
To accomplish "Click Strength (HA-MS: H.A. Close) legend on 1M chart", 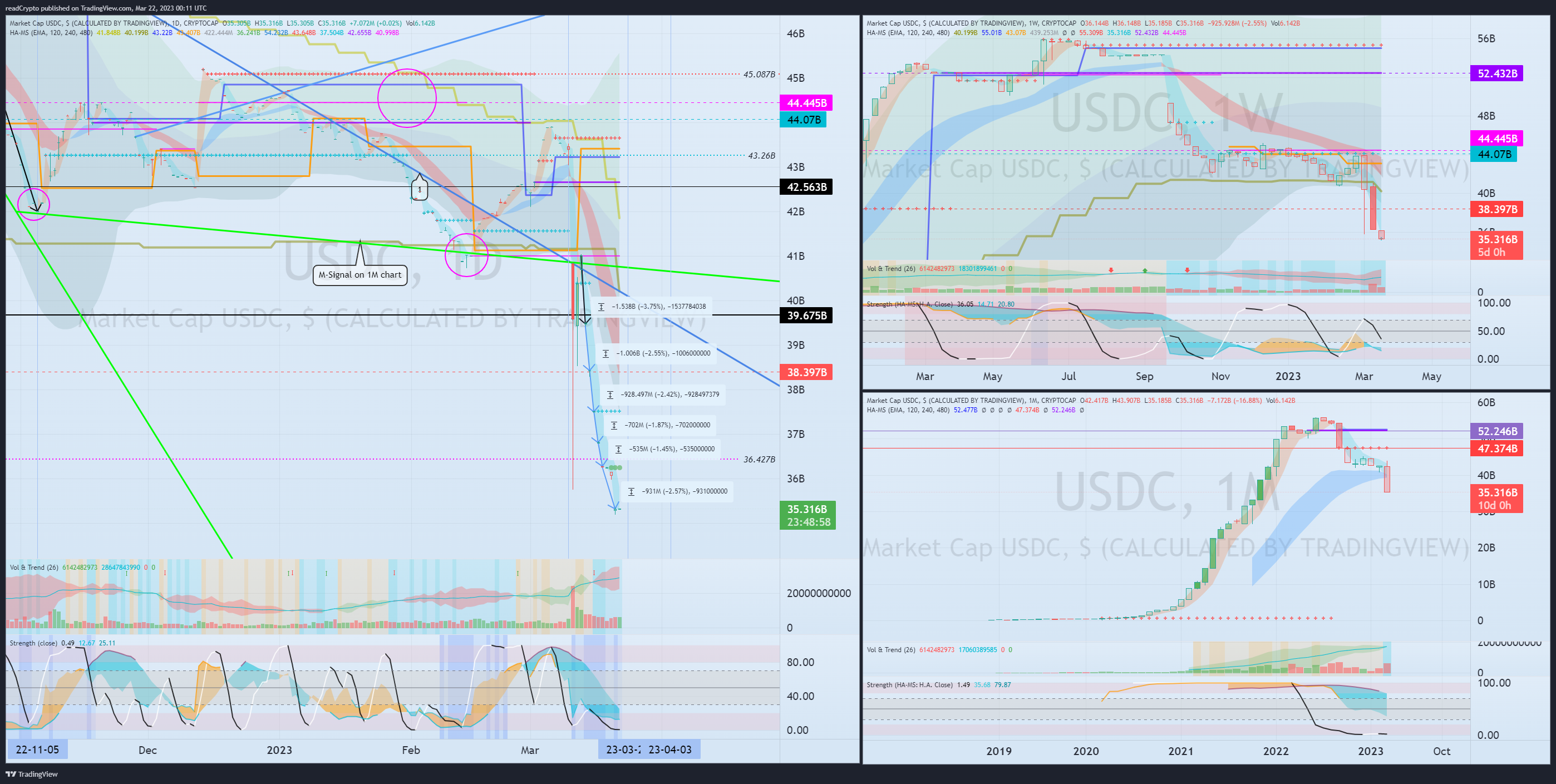I will (909, 685).
